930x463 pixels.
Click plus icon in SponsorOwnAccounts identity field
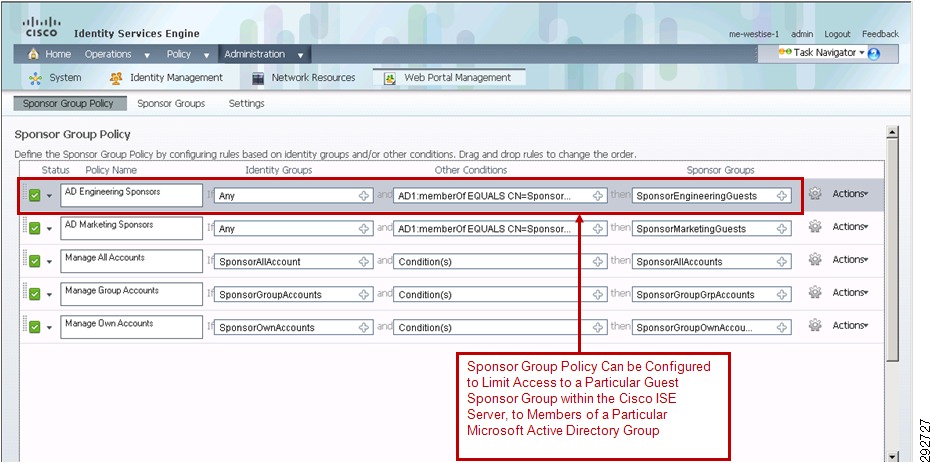point(364,327)
